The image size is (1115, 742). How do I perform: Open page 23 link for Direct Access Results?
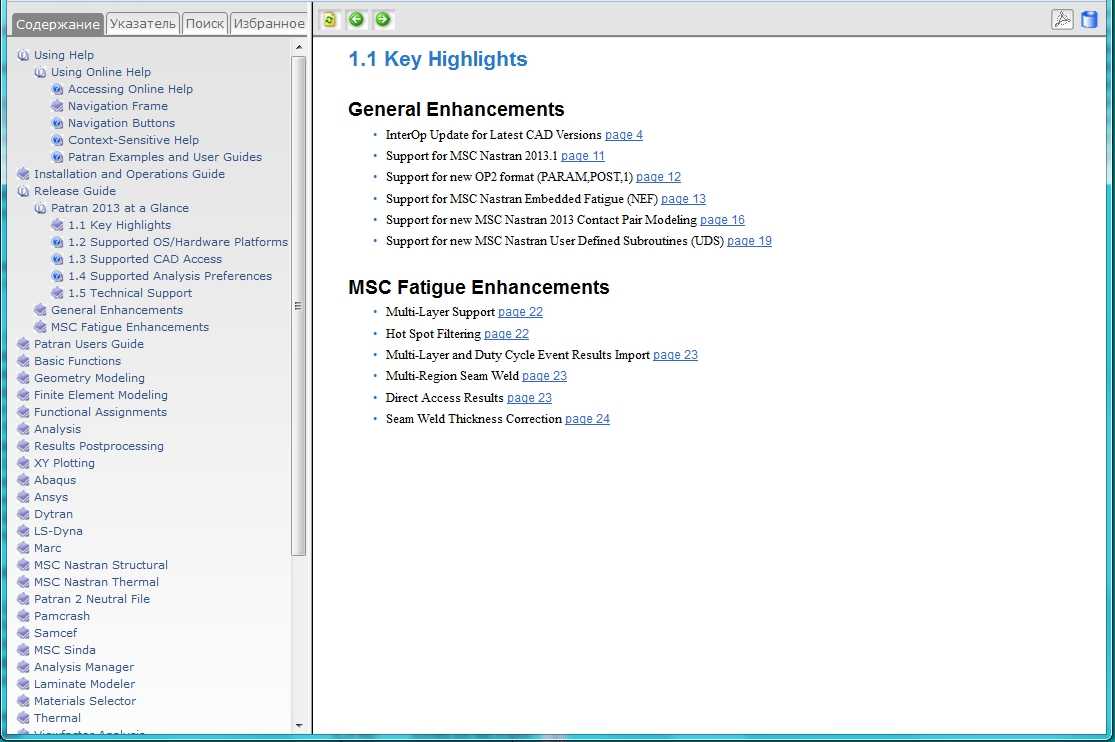point(530,398)
